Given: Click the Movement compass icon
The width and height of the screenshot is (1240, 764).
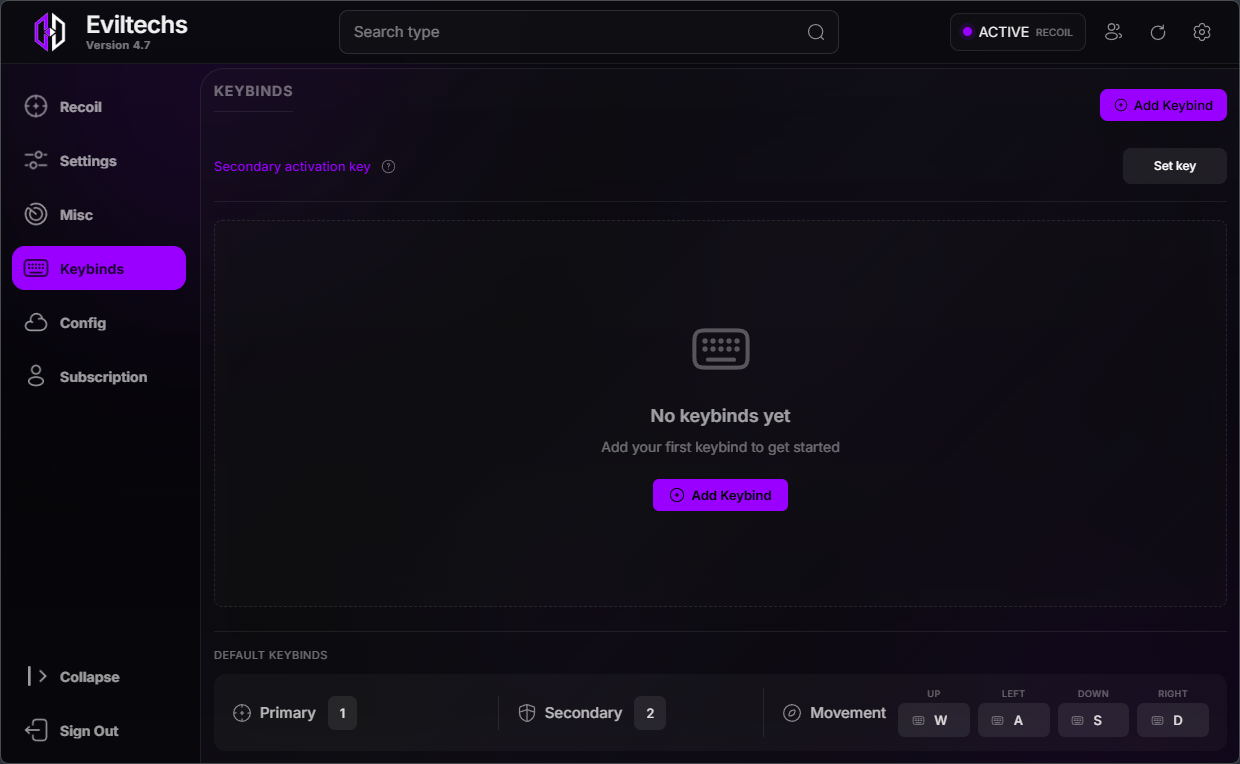Looking at the screenshot, I should point(792,713).
